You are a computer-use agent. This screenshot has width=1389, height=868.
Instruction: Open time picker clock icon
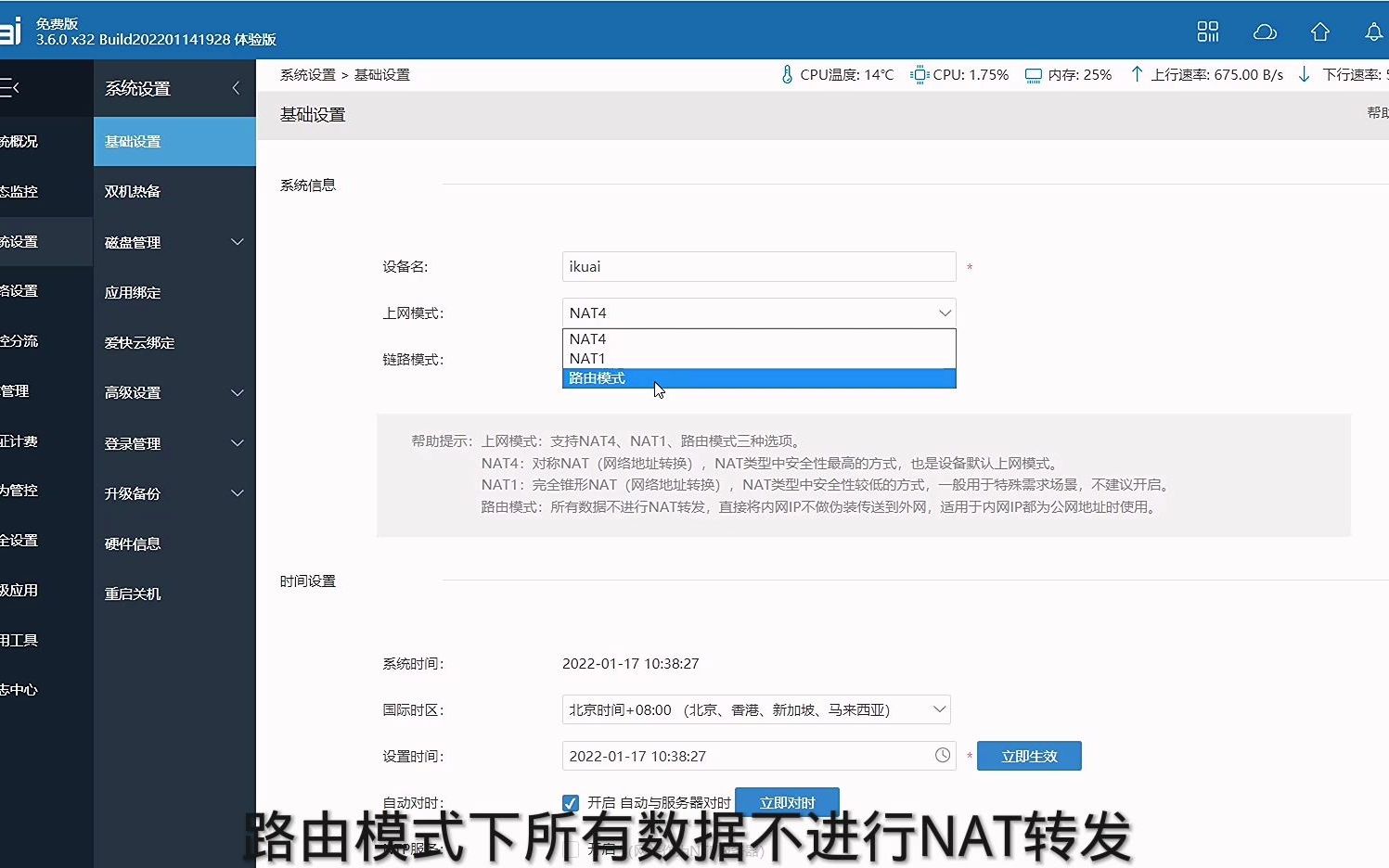point(942,755)
